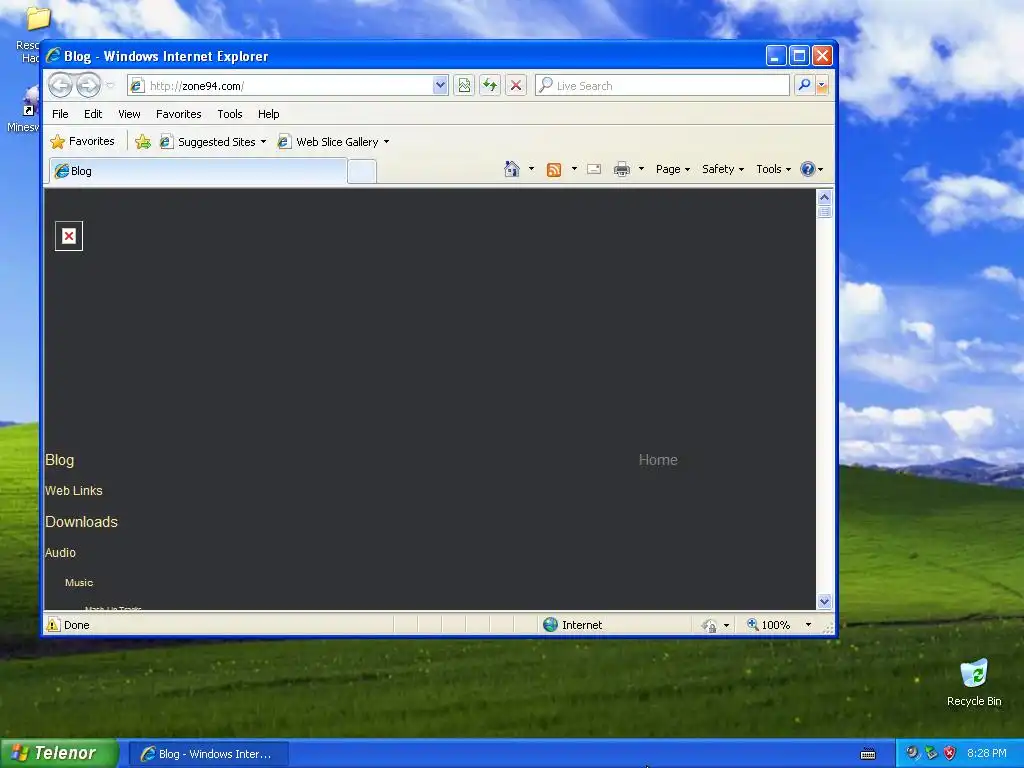Click the protected mode lock icon in status bar
The width and height of the screenshot is (1024, 768).
click(x=709, y=626)
